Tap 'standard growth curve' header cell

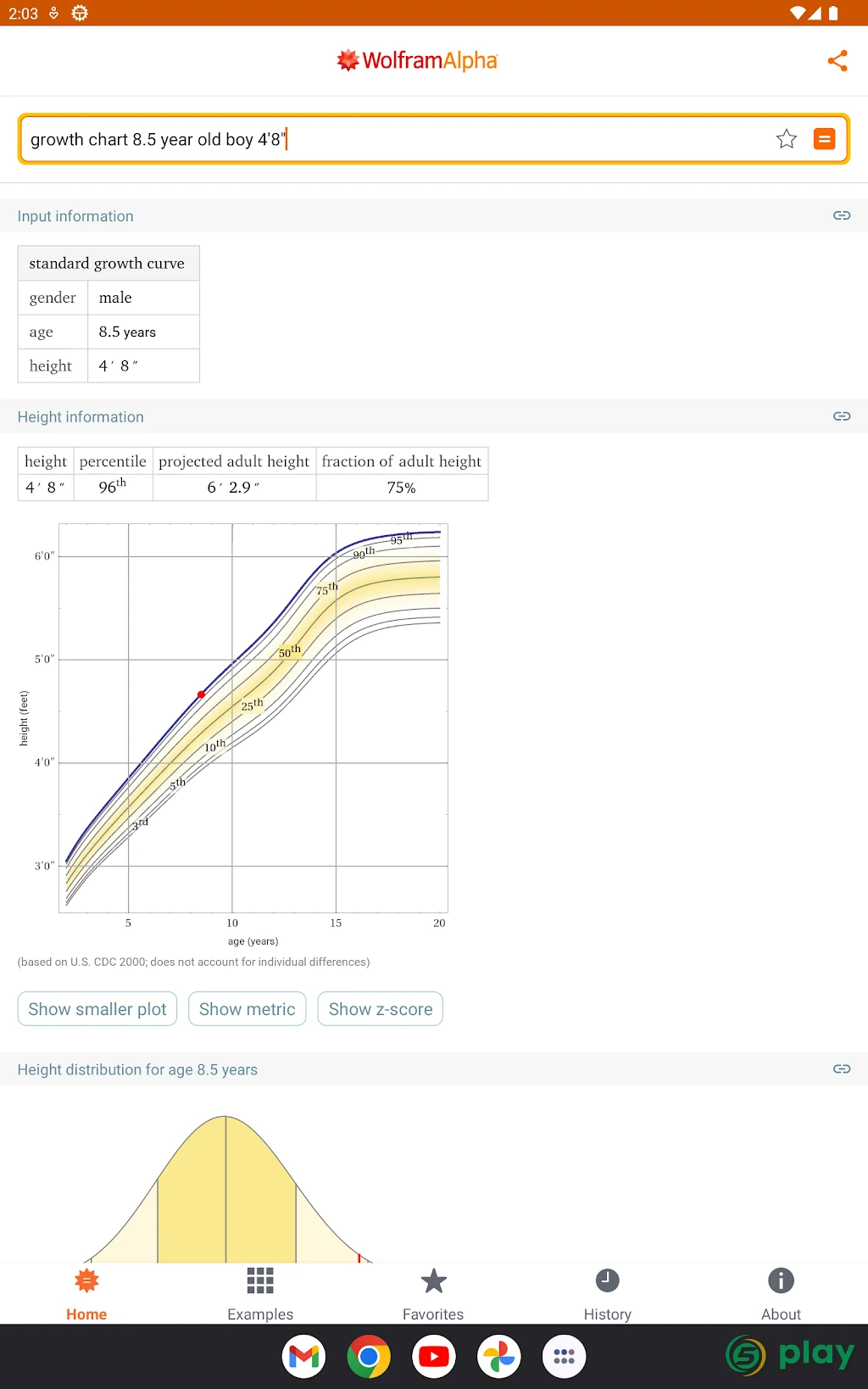pos(108,263)
